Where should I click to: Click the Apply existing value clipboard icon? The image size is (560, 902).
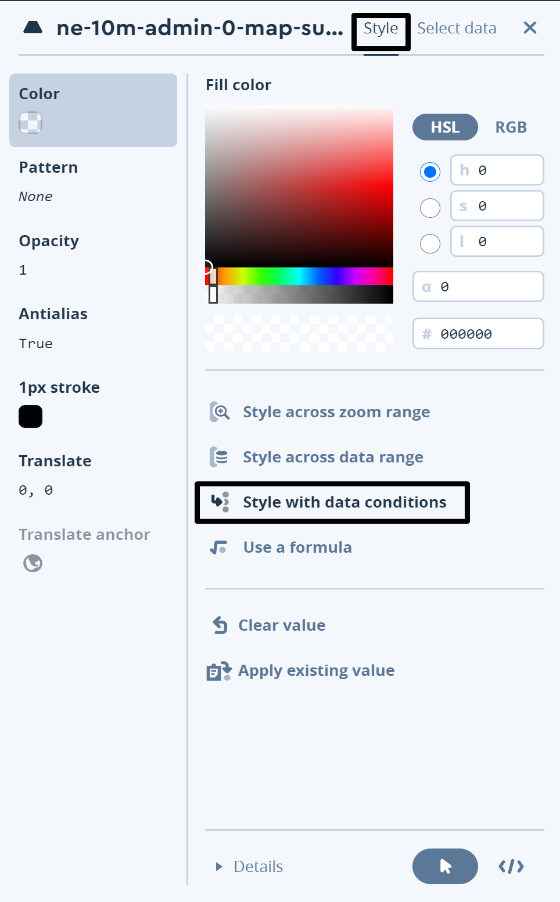[219, 671]
